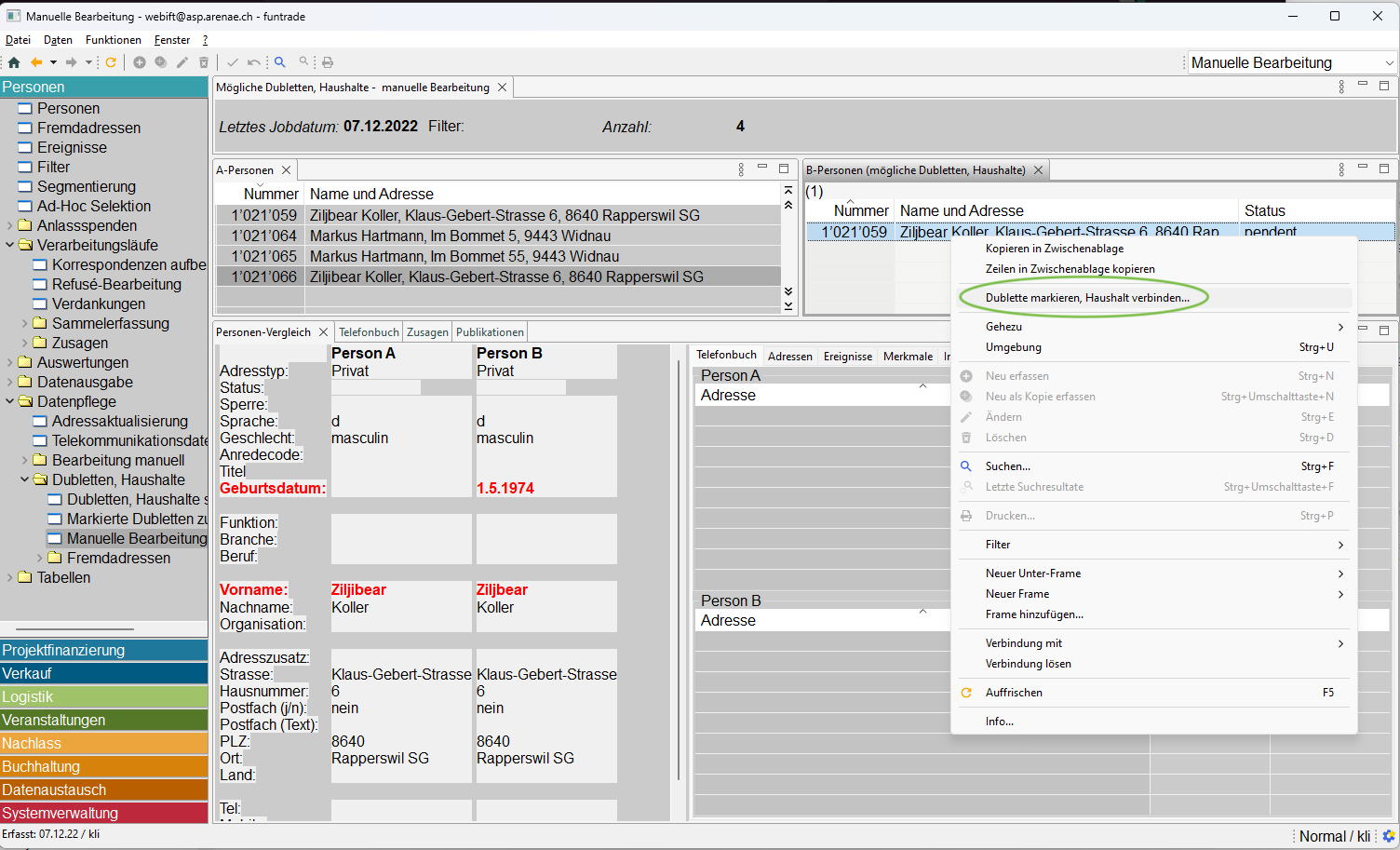Open the Manuelle Bearbeitung dropdown
The height and width of the screenshot is (850, 1400).
point(1390,63)
